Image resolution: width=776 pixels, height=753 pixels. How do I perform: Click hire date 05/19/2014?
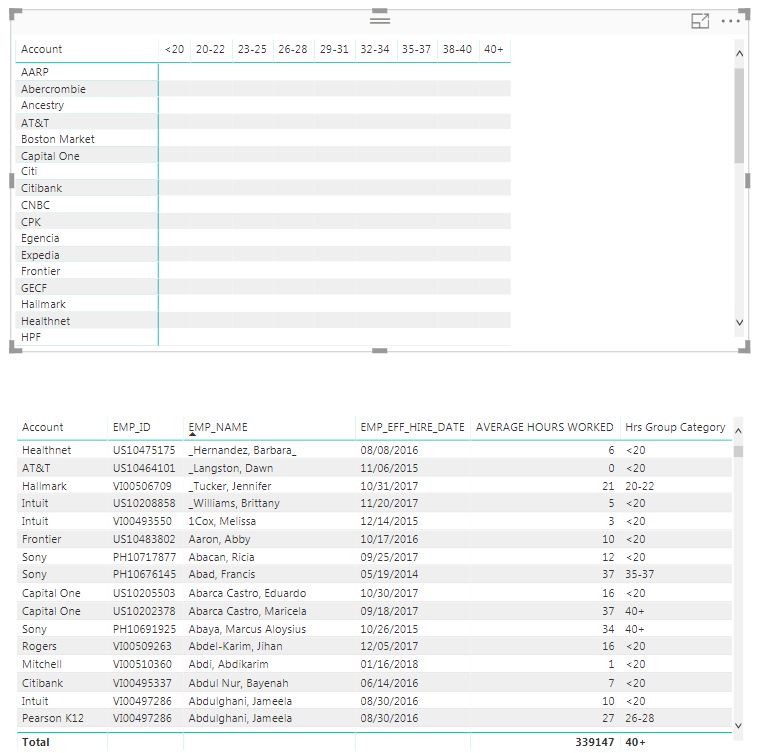[x=389, y=574]
